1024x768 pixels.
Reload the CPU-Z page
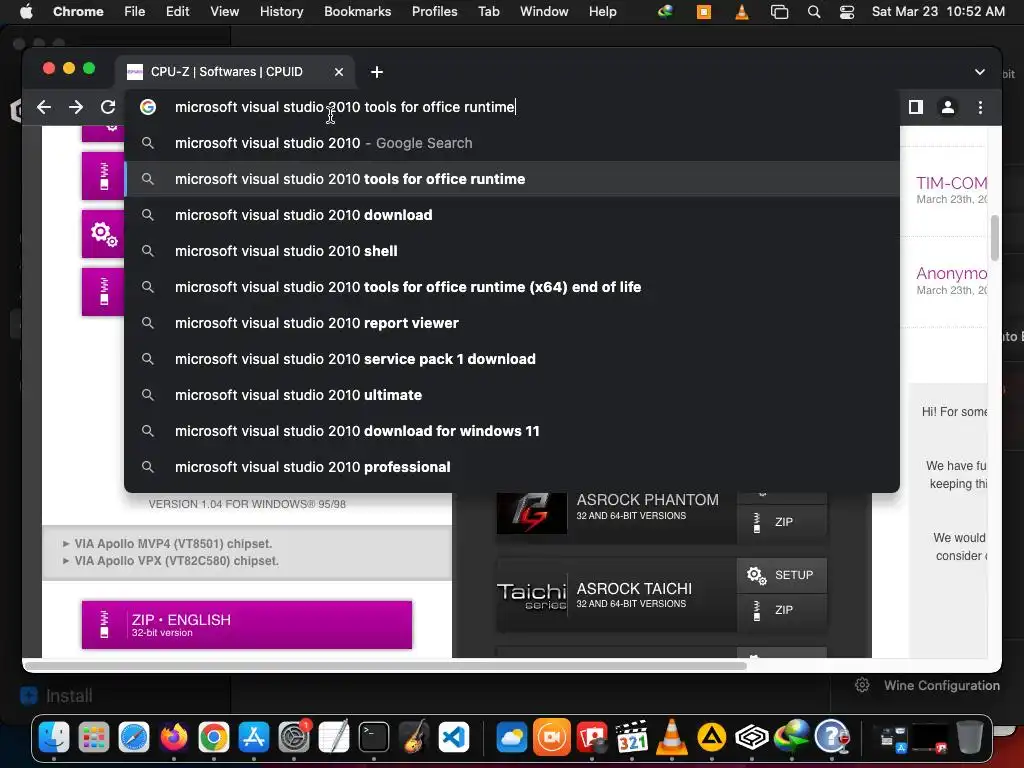coord(108,107)
